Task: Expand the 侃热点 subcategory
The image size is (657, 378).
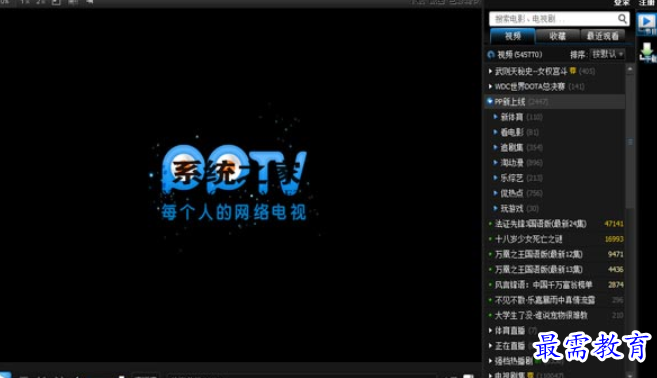Action: pos(496,193)
